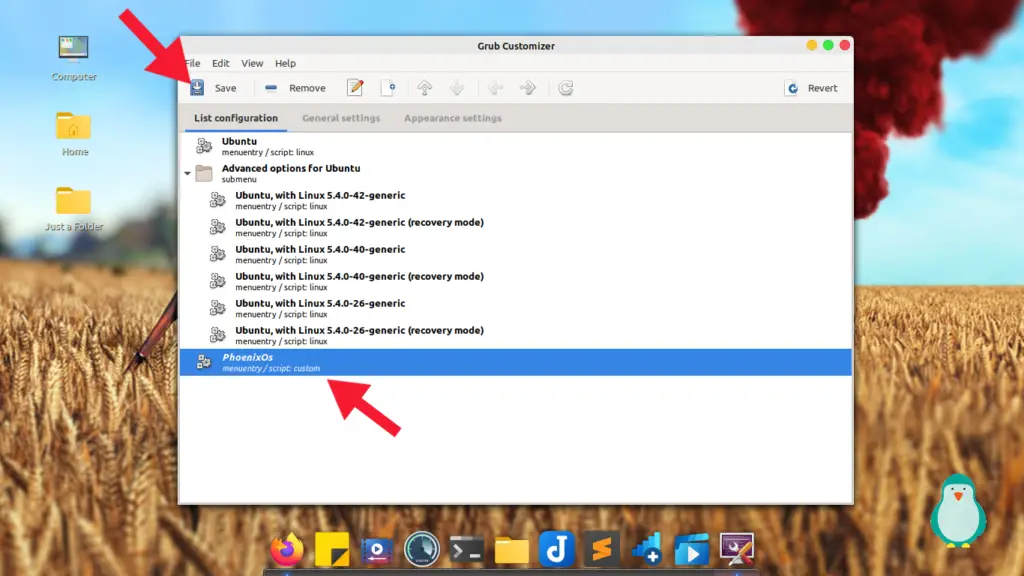The image size is (1024, 576).
Task: Open the Help menu
Action: pyautogui.click(x=285, y=63)
